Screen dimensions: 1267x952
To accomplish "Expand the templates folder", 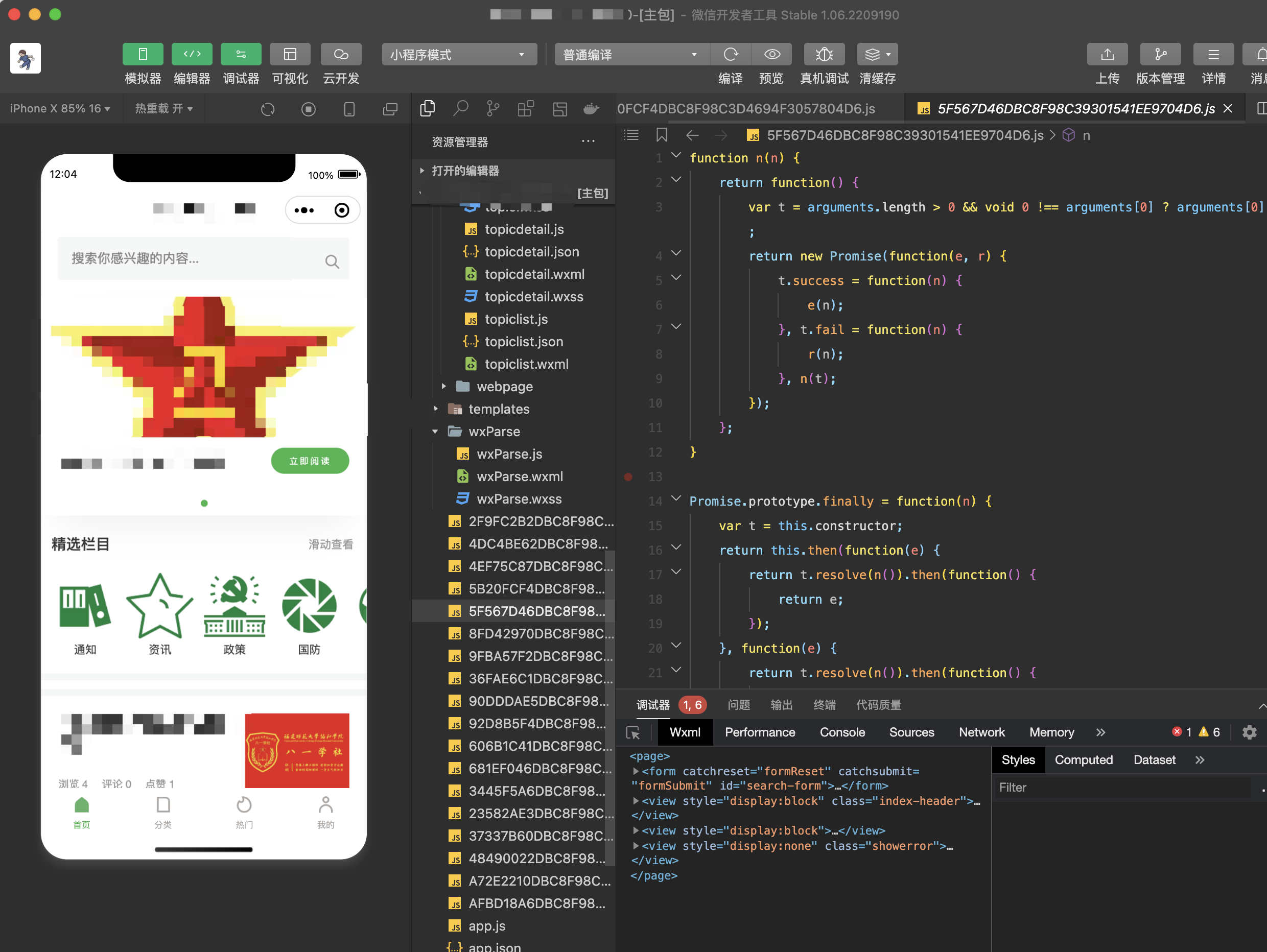I will click(498, 409).
